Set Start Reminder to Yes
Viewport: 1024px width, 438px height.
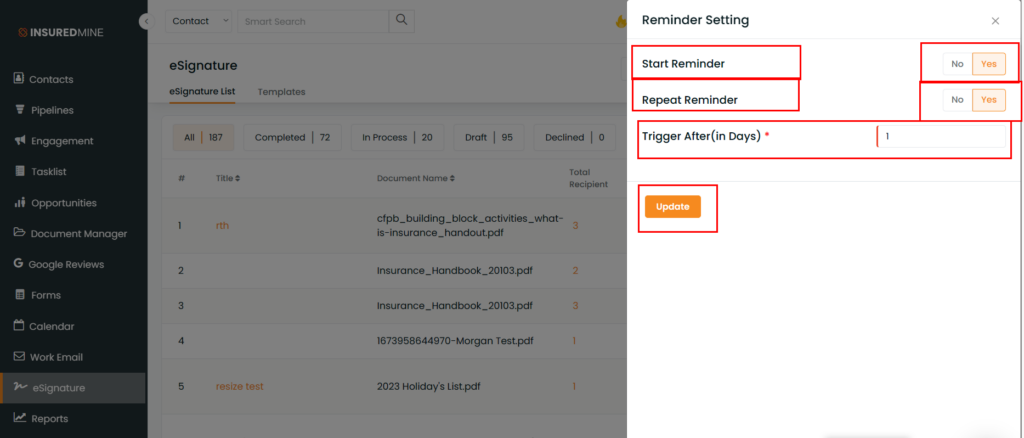coord(989,64)
